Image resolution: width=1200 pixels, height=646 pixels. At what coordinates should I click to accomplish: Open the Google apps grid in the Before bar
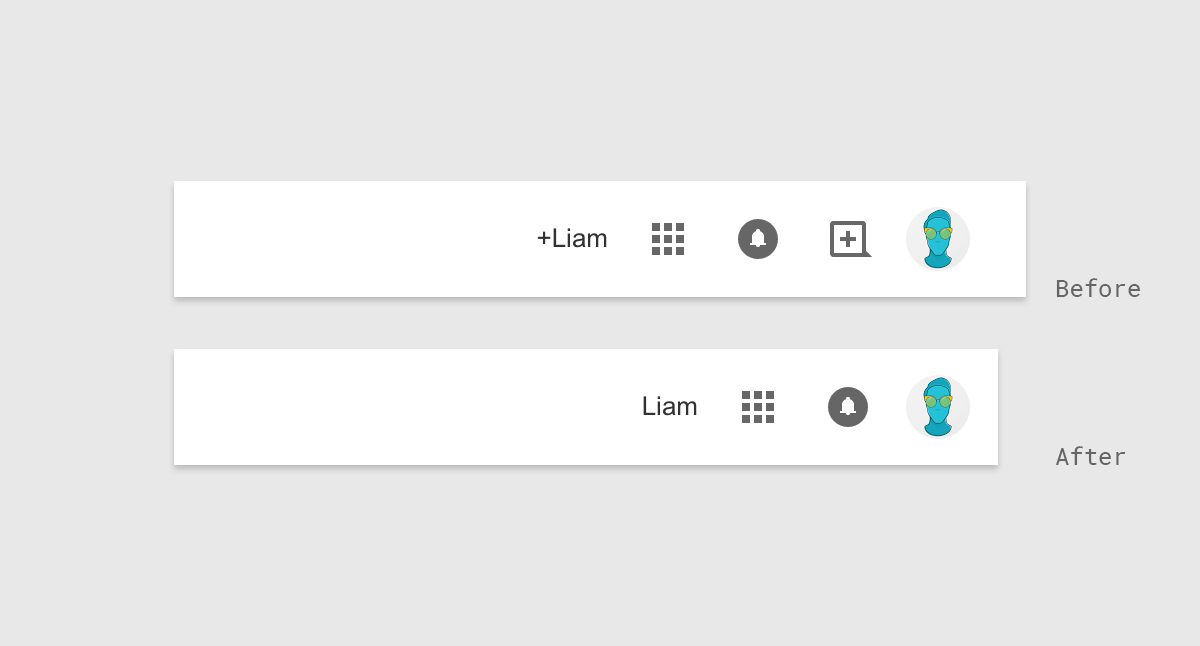[667, 239]
